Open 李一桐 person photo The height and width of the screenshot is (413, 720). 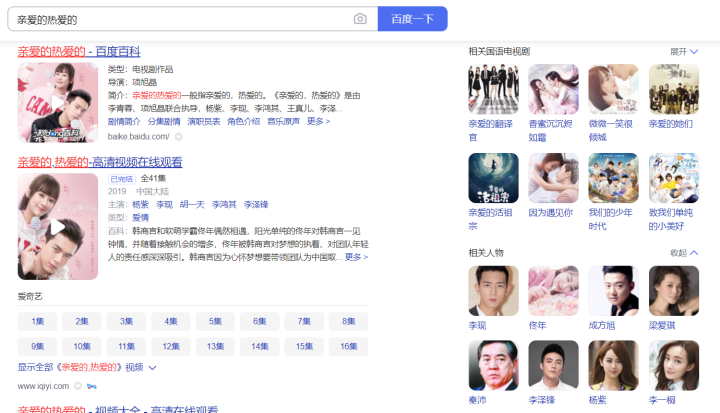pos(674,365)
